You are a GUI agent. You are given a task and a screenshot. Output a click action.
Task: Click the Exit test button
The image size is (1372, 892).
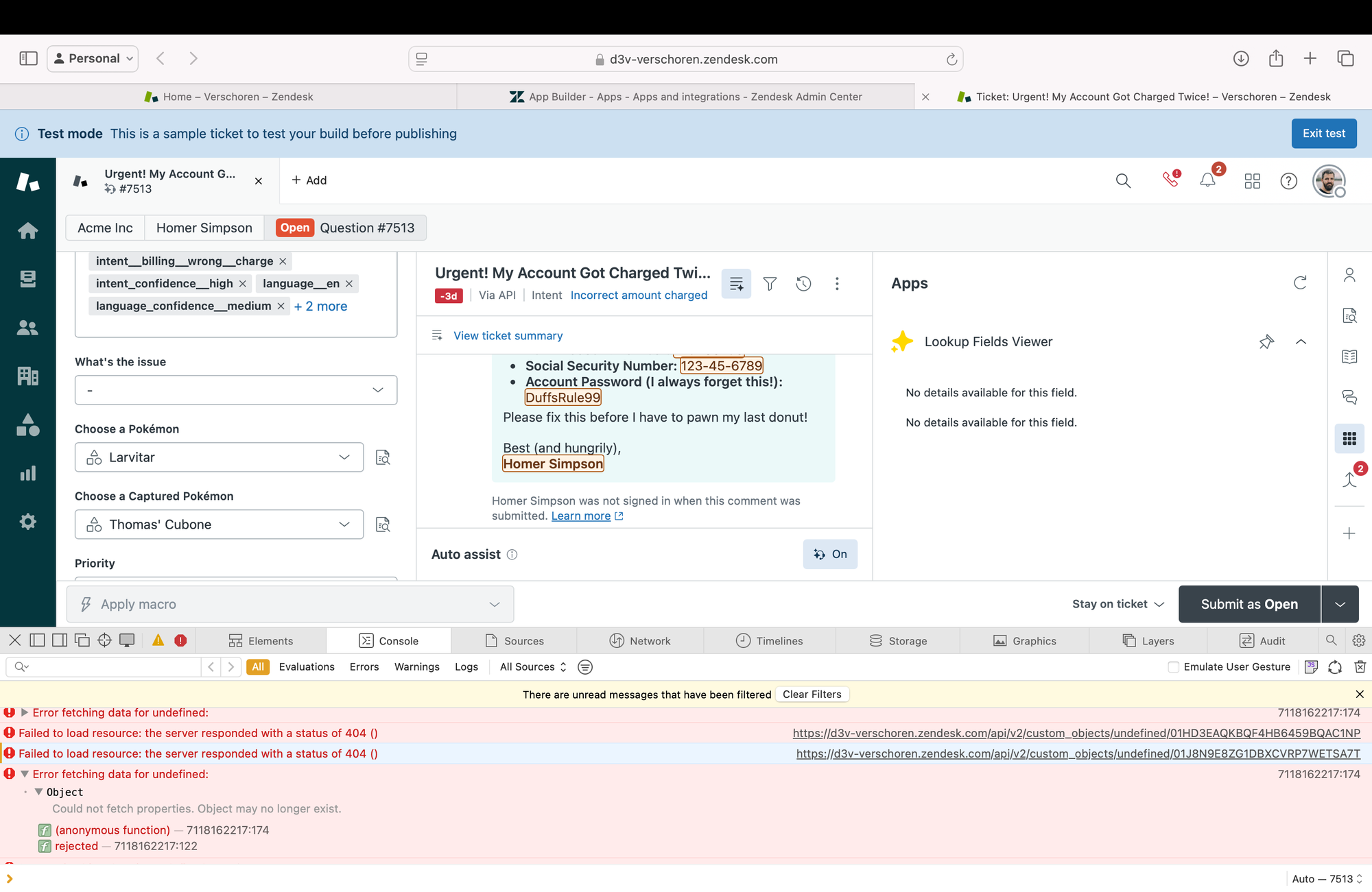coord(1324,134)
